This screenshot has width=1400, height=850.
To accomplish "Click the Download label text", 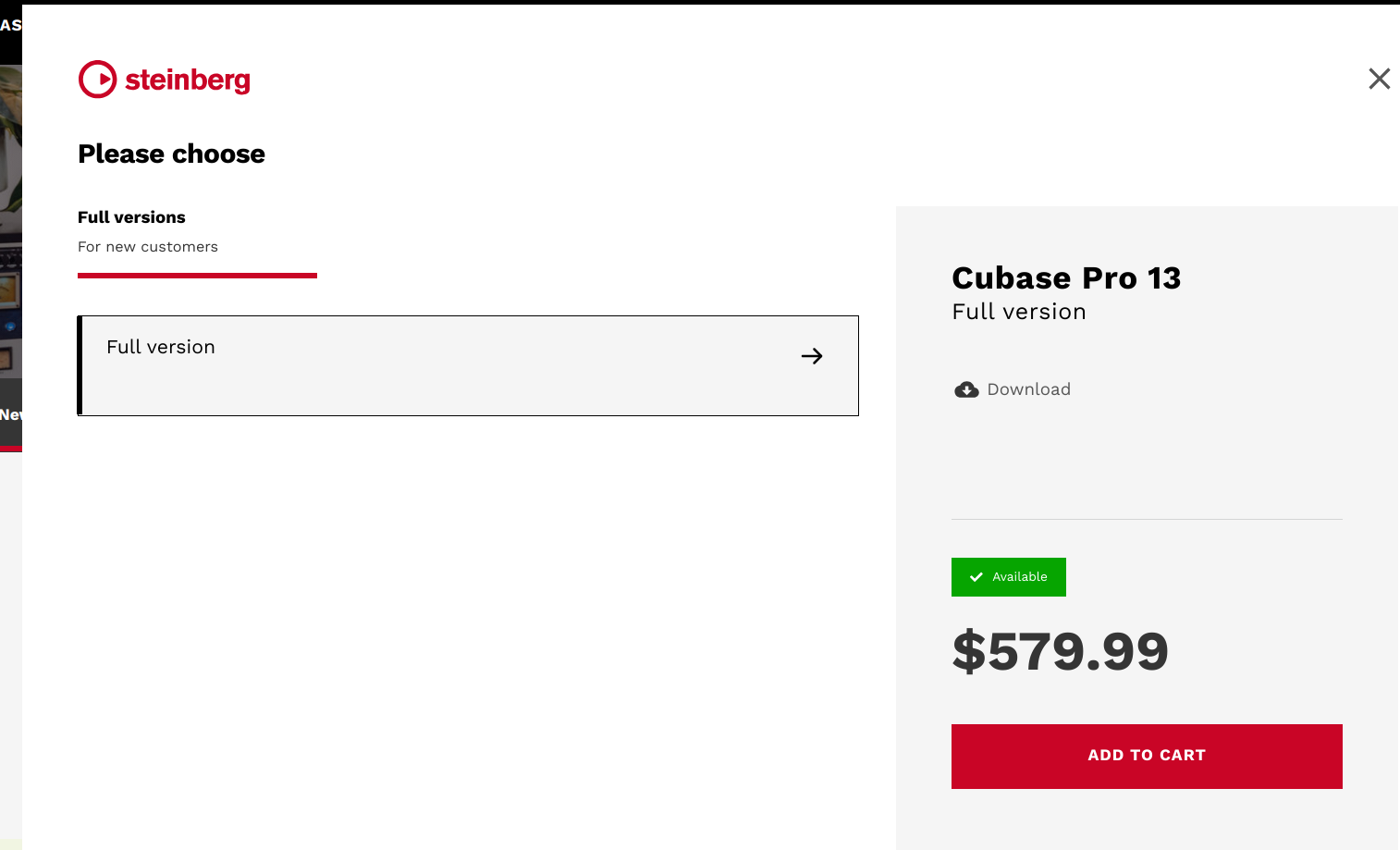I will tap(1028, 389).
